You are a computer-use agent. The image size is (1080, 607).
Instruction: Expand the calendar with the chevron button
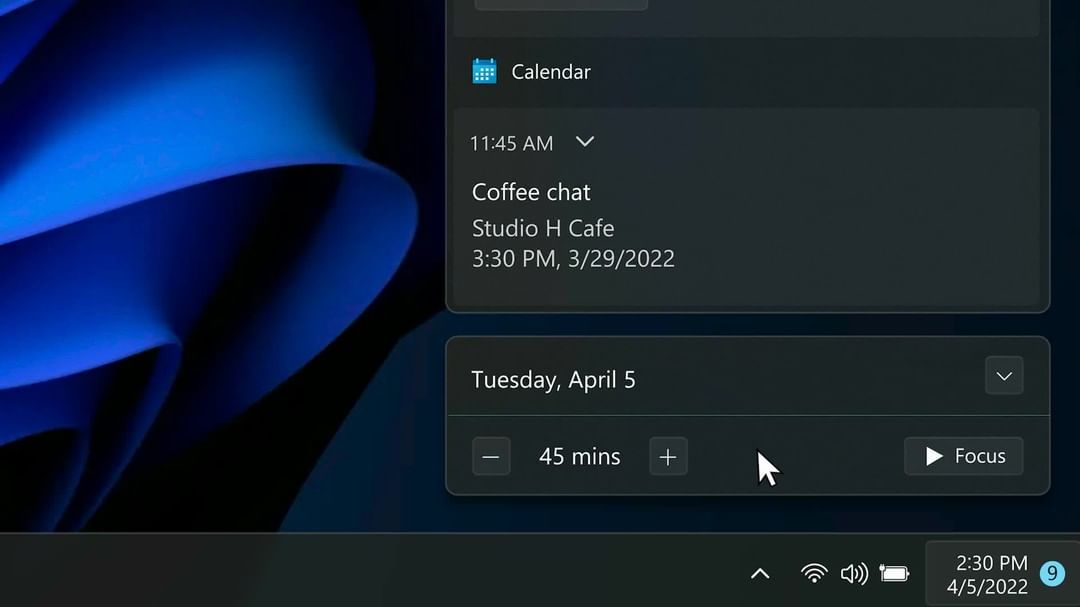pos(1004,376)
